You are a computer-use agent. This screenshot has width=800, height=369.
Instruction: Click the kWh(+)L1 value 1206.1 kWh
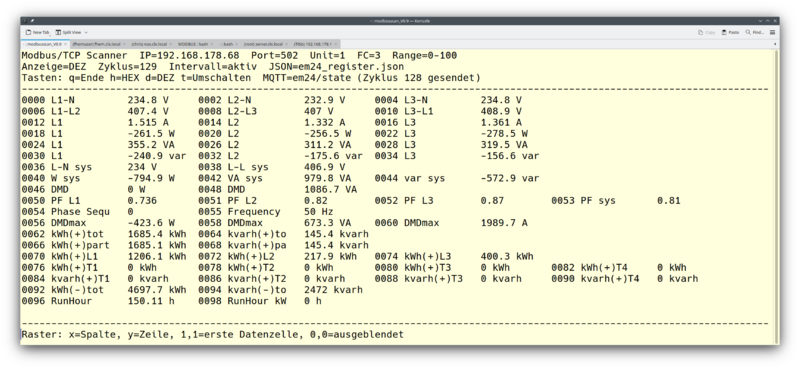(157, 257)
